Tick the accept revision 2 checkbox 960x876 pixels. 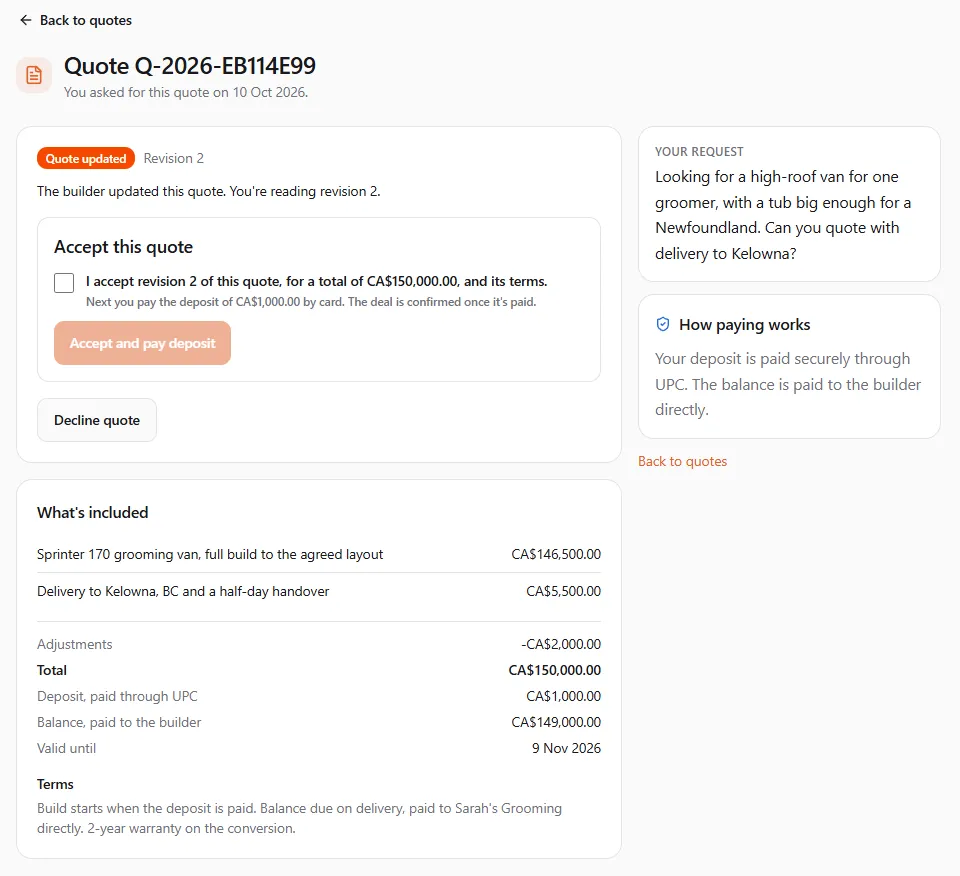(64, 283)
